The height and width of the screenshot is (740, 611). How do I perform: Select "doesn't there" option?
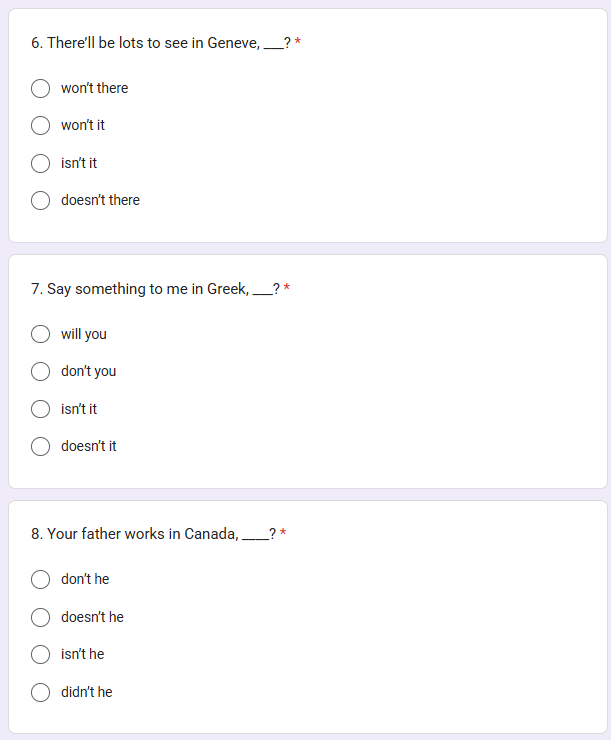[41, 201]
